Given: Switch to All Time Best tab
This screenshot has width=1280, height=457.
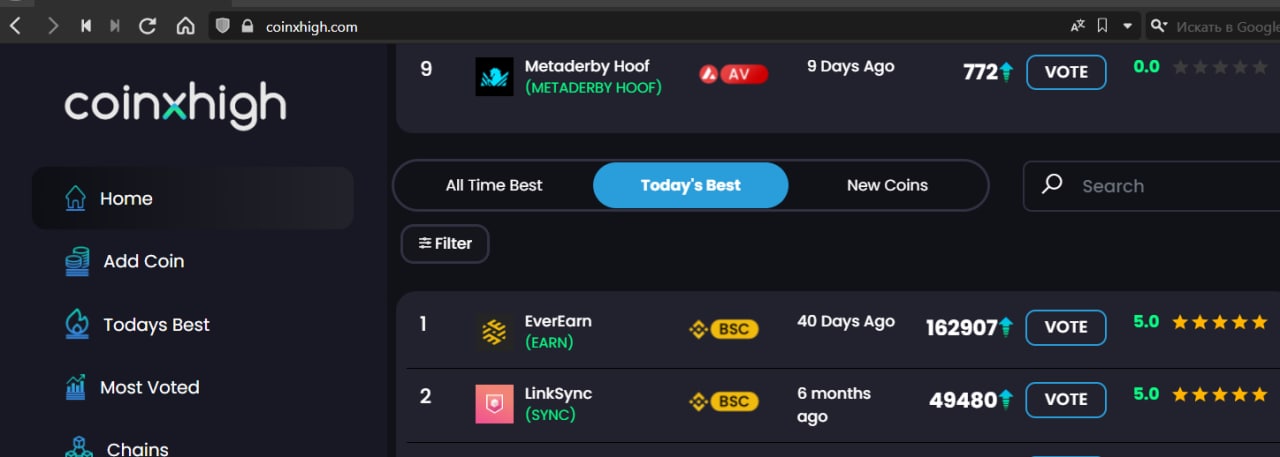Looking at the screenshot, I should click(494, 185).
